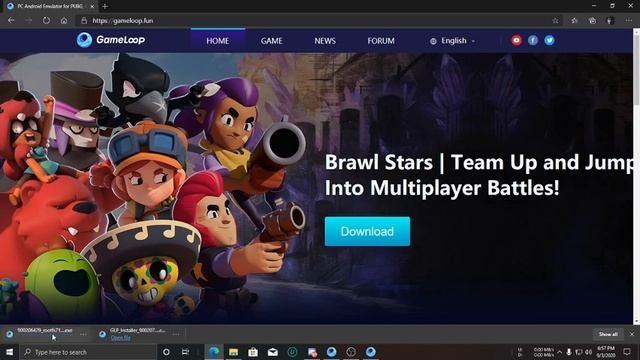Go back using the browser back arrow
Screen dimensions: 640x360
(x=11, y=20)
